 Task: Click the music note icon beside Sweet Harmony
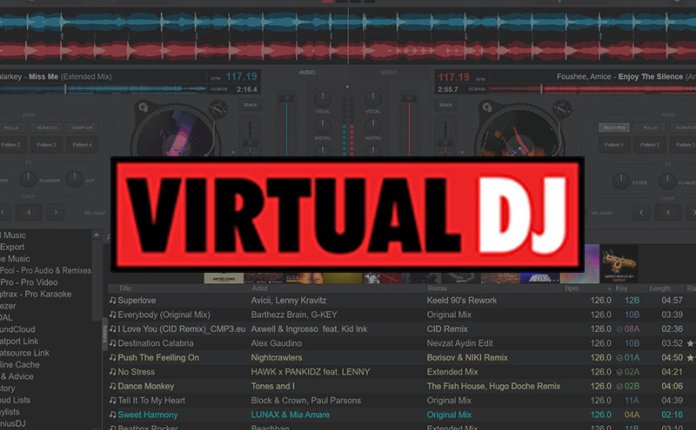[x=113, y=414]
